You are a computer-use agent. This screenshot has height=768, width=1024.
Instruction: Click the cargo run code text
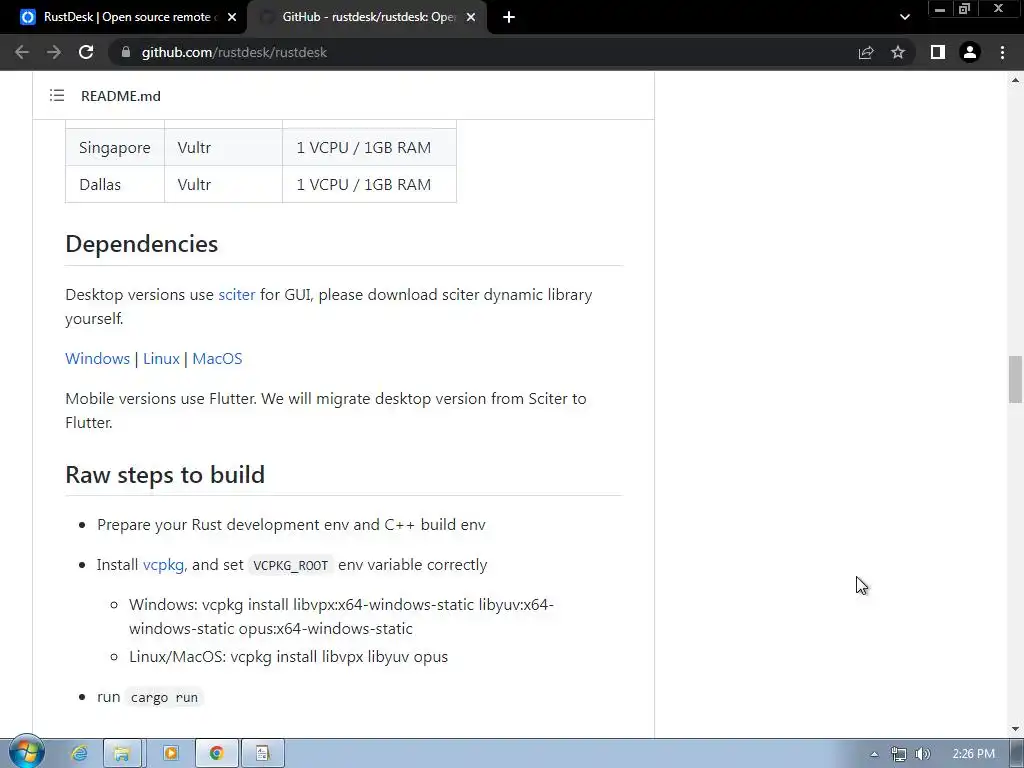coord(164,697)
